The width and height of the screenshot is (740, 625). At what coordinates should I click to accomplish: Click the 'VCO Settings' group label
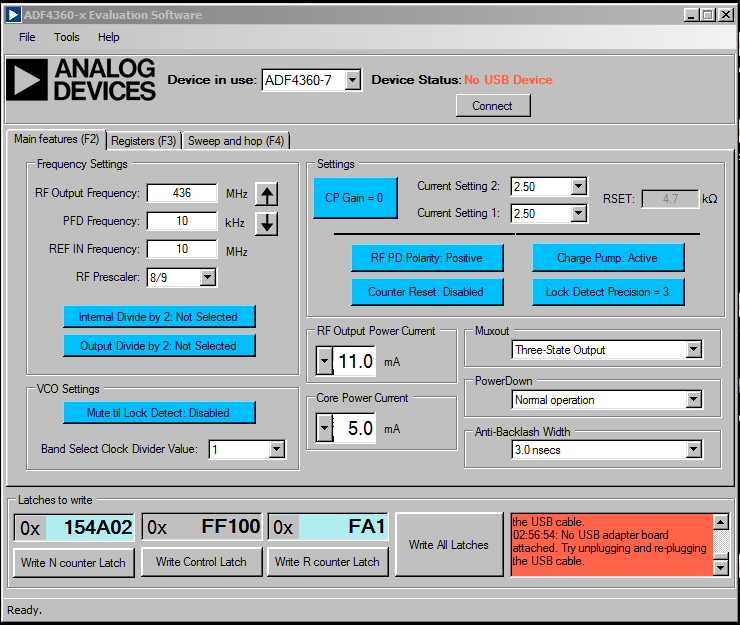(68, 389)
